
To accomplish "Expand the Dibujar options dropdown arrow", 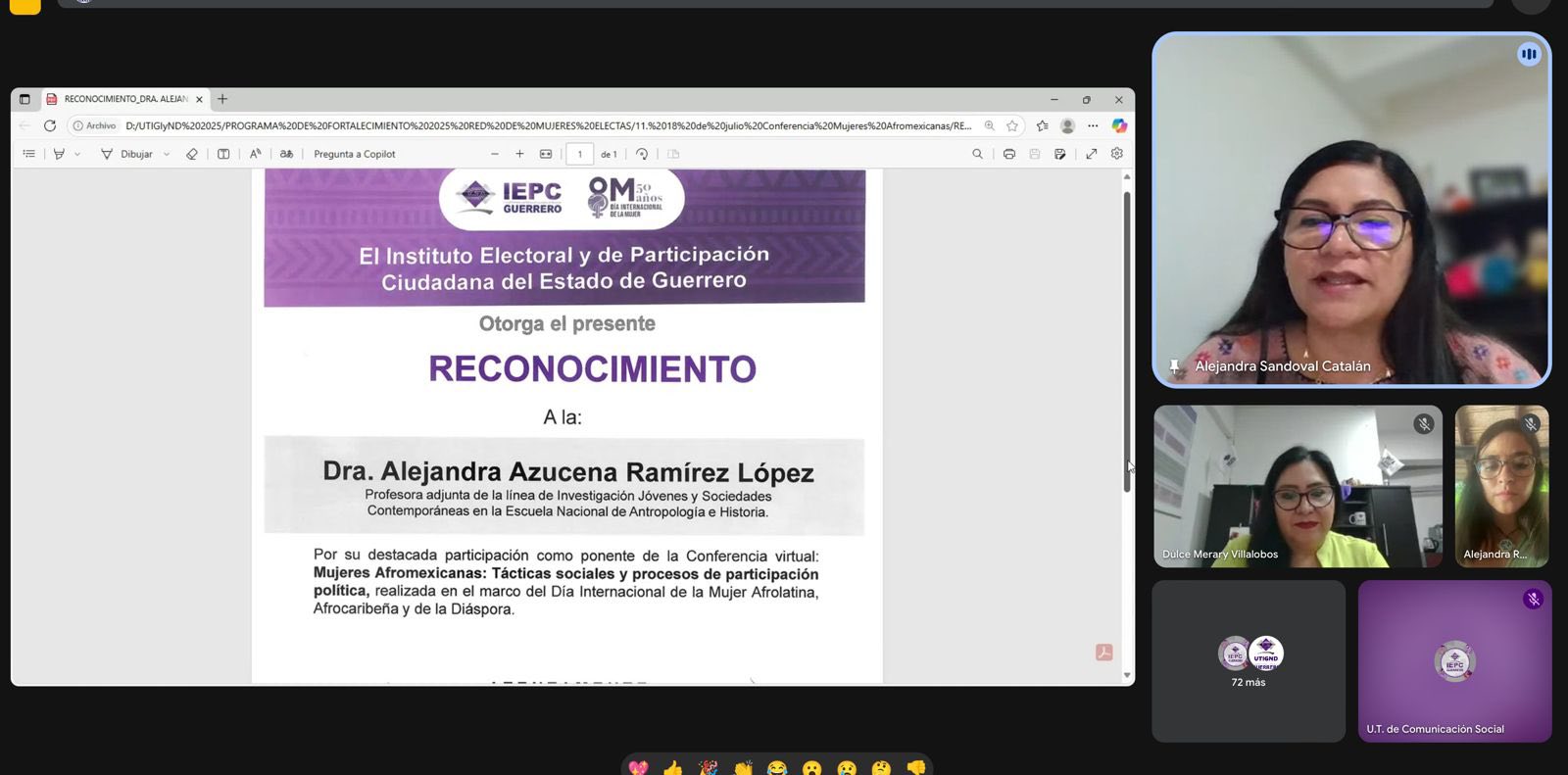I will [x=167, y=154].
